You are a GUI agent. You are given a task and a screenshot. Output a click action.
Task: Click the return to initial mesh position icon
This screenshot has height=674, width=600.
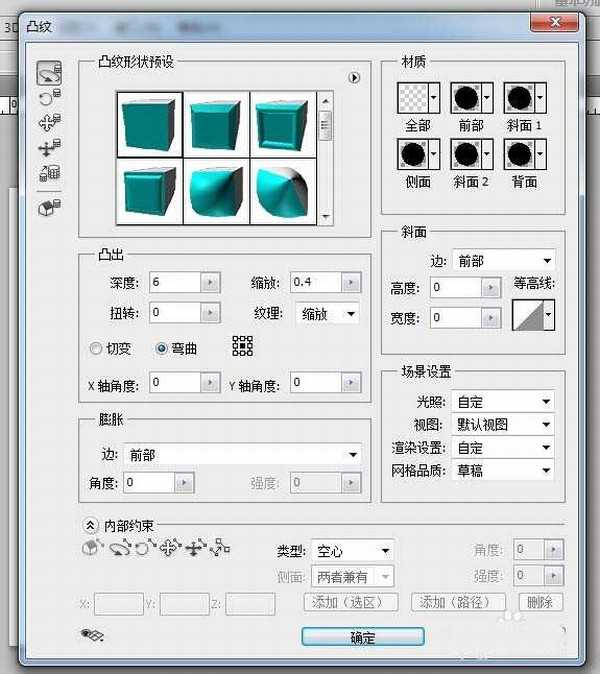point(49,208)
